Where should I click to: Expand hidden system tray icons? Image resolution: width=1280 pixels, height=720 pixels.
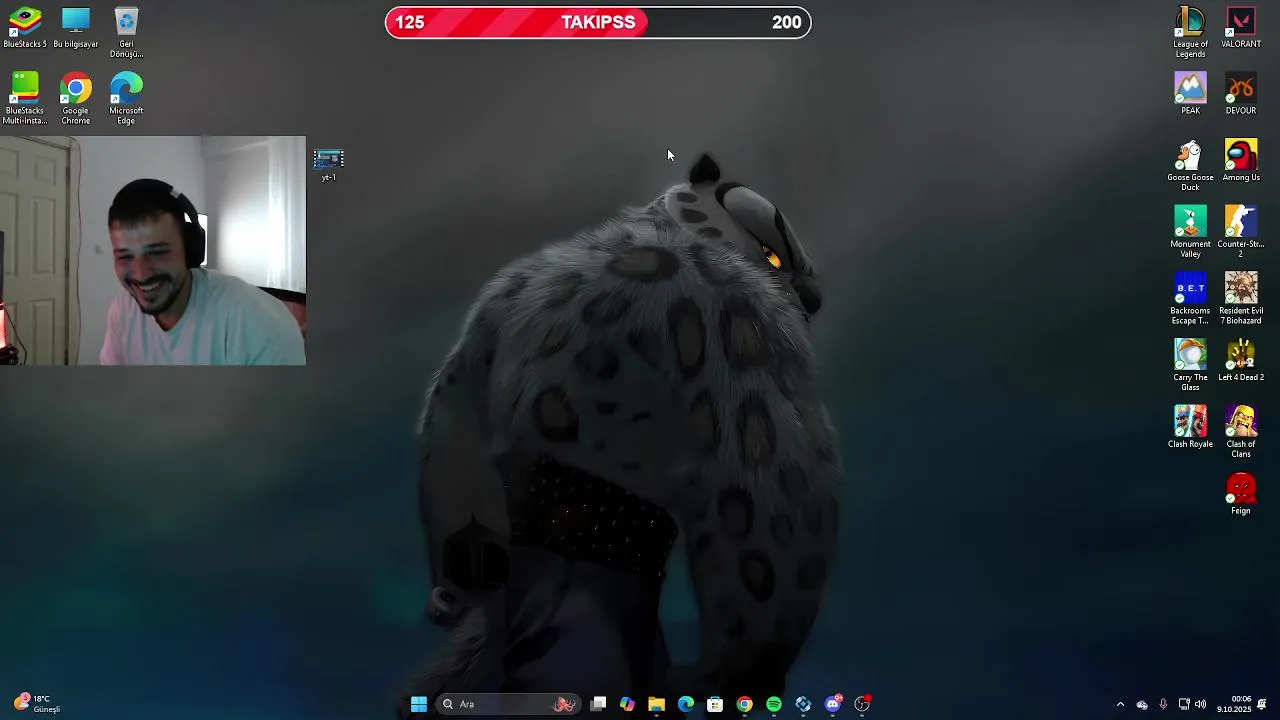1120,704
